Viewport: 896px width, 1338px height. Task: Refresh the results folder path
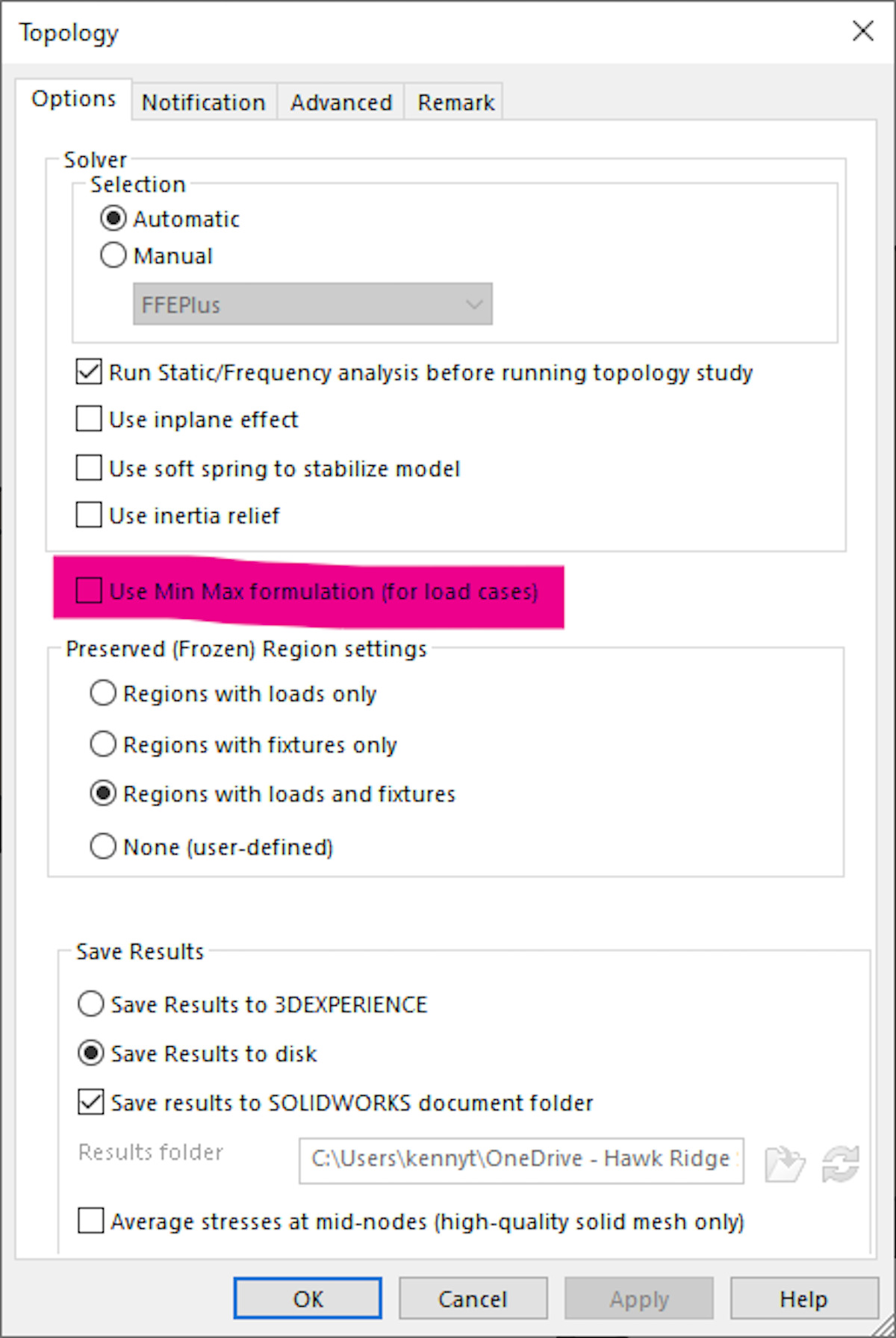pyautogui.click(x=842, y=1162)
